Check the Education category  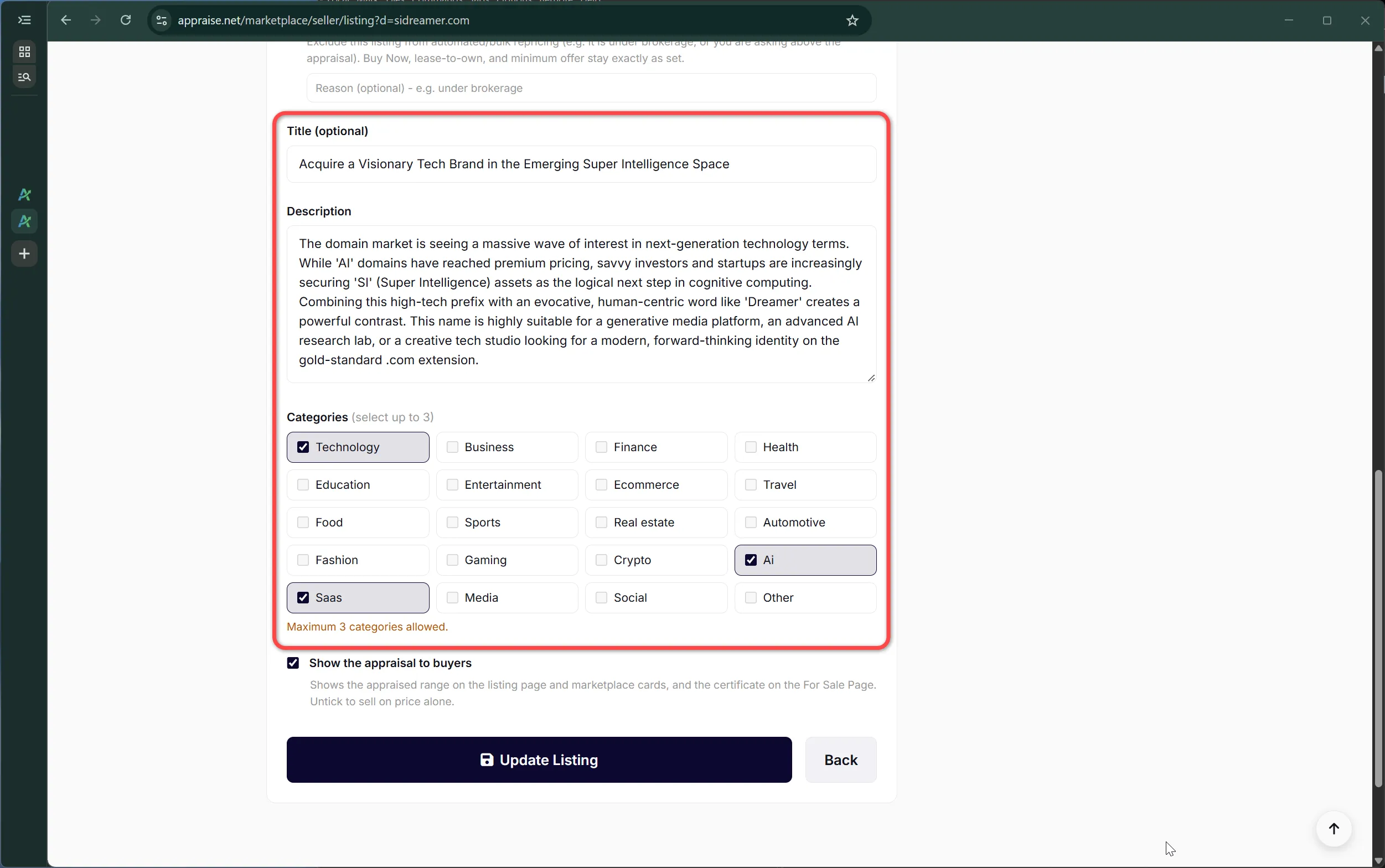[x=303, y=485]
